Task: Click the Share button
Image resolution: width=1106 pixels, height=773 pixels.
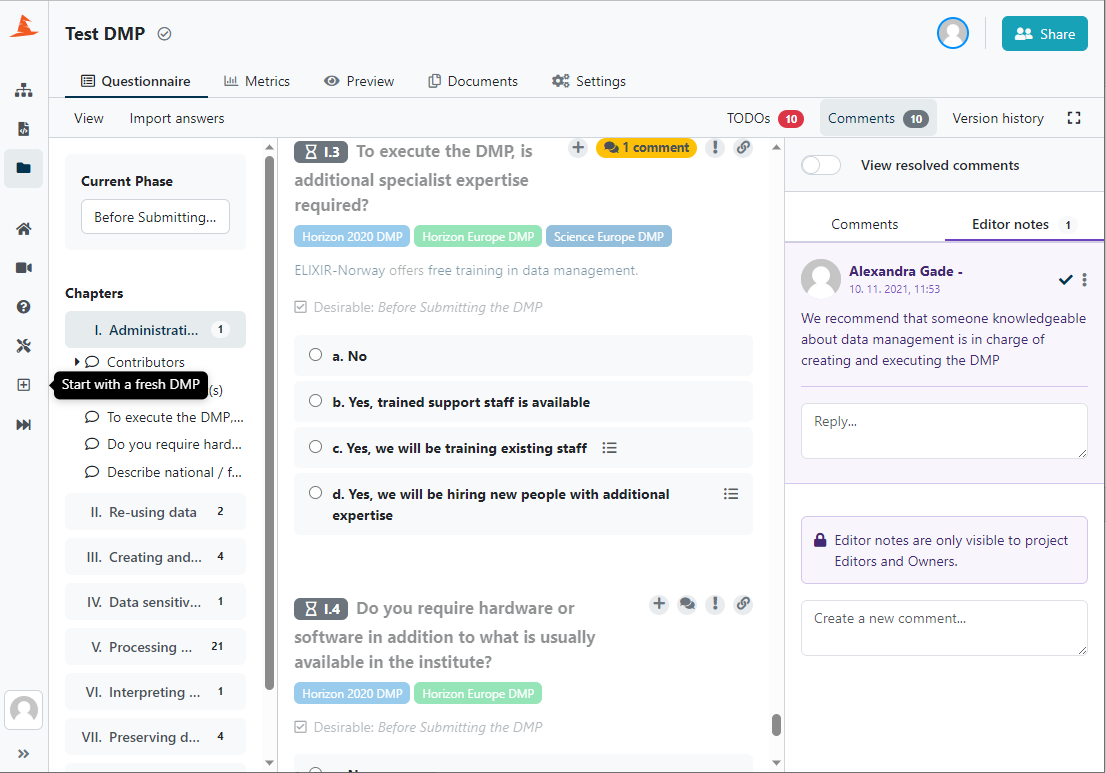Action: 1045,34
